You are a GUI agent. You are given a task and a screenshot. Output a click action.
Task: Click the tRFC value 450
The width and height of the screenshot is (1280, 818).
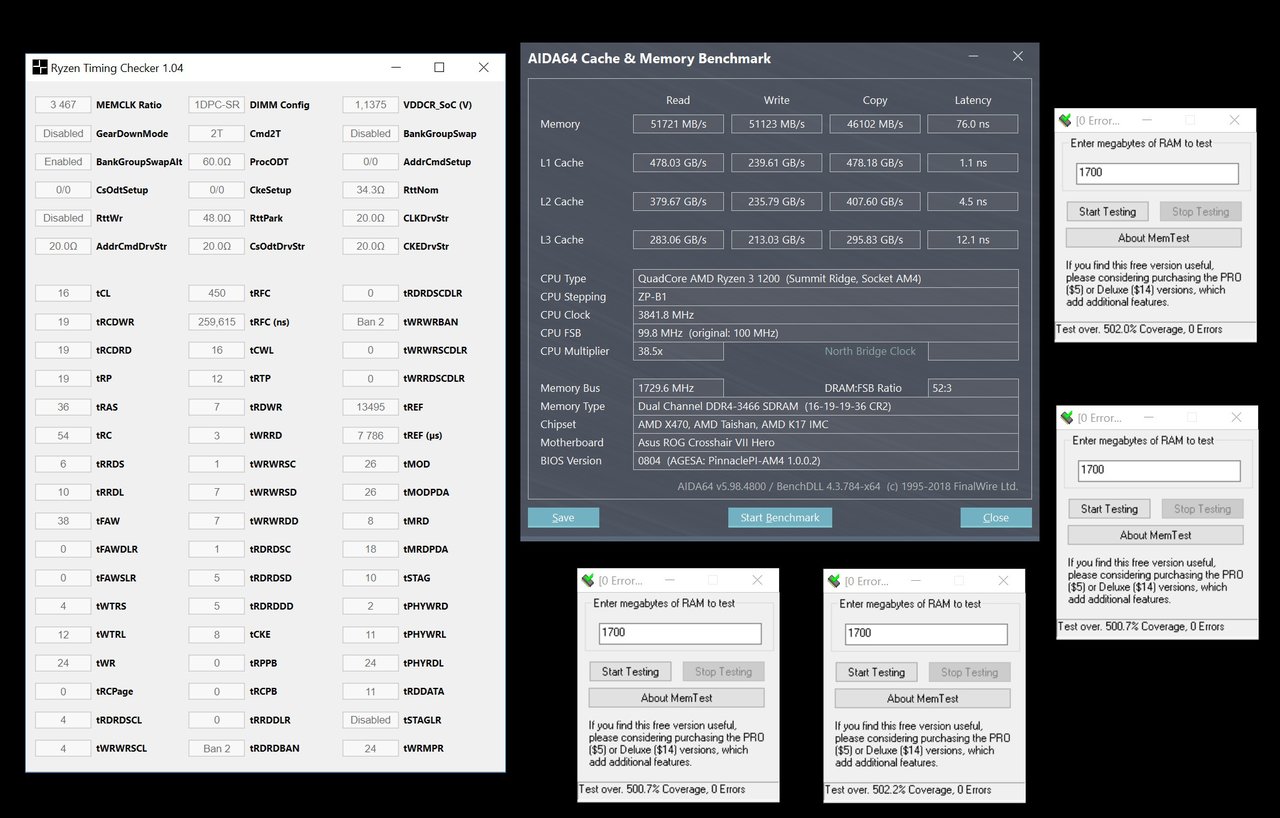217,294
